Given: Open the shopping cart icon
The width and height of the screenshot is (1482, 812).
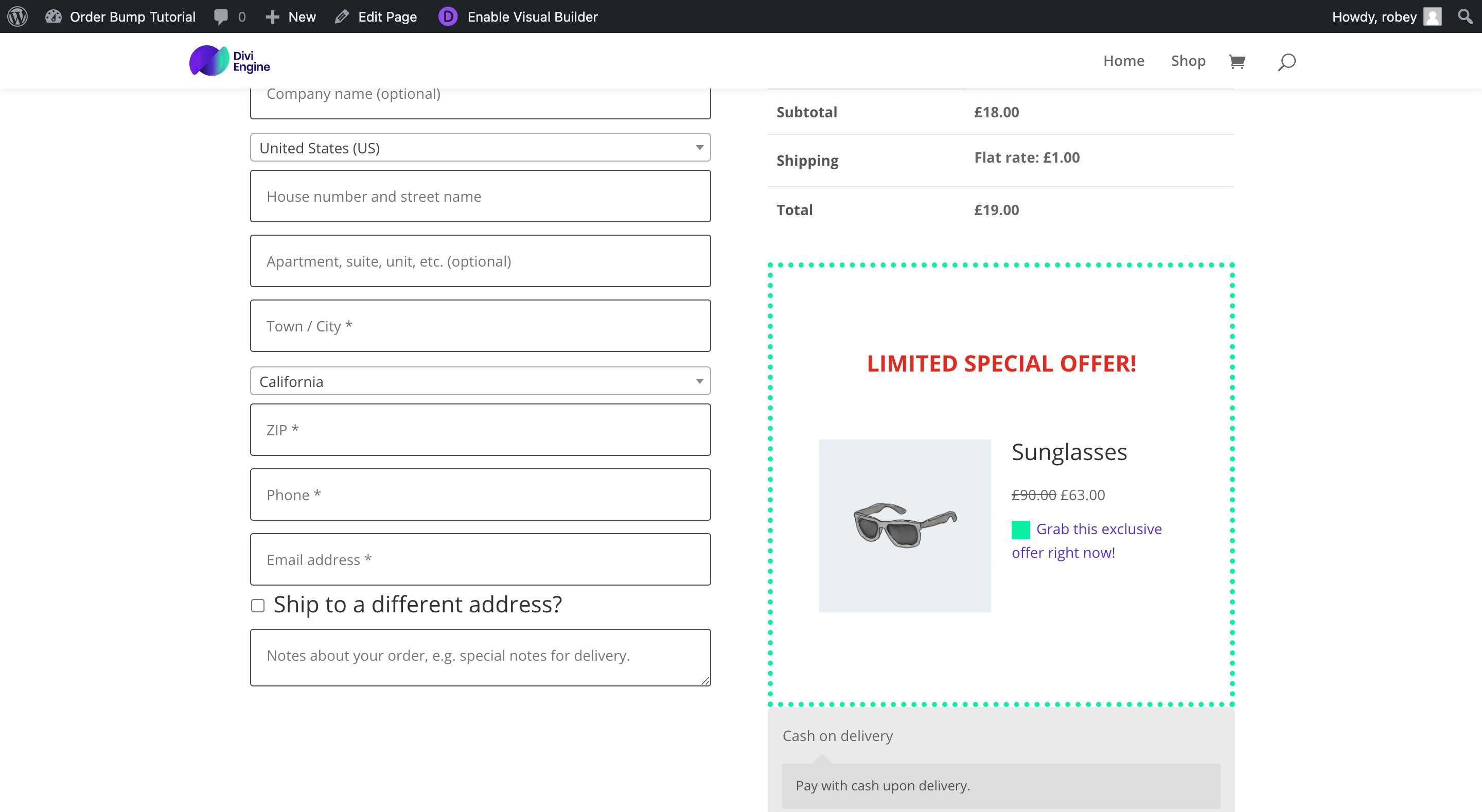Looking at the screenshot, I should coord(1237,61).
